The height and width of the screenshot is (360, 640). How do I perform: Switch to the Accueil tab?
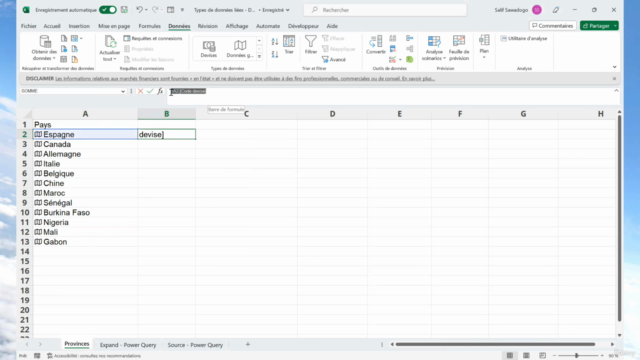(52, 26)
